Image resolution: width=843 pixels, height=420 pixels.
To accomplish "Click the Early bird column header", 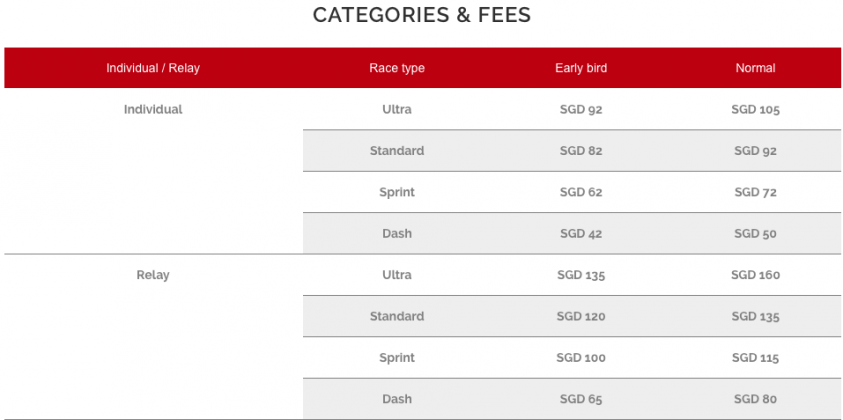I will (x=581, y=68).
